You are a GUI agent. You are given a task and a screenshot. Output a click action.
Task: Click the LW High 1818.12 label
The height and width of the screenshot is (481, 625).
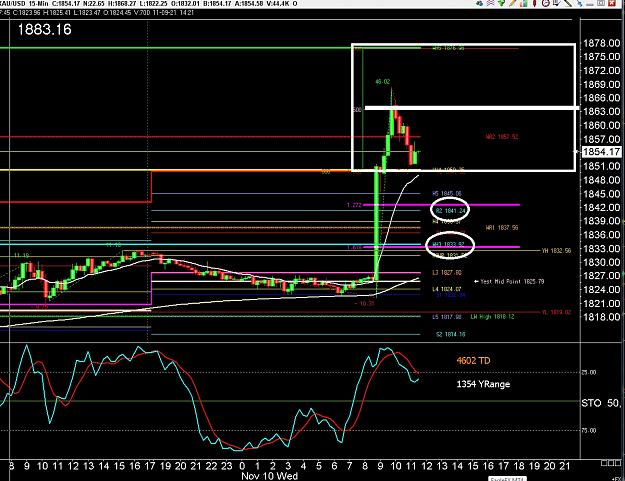492,316
